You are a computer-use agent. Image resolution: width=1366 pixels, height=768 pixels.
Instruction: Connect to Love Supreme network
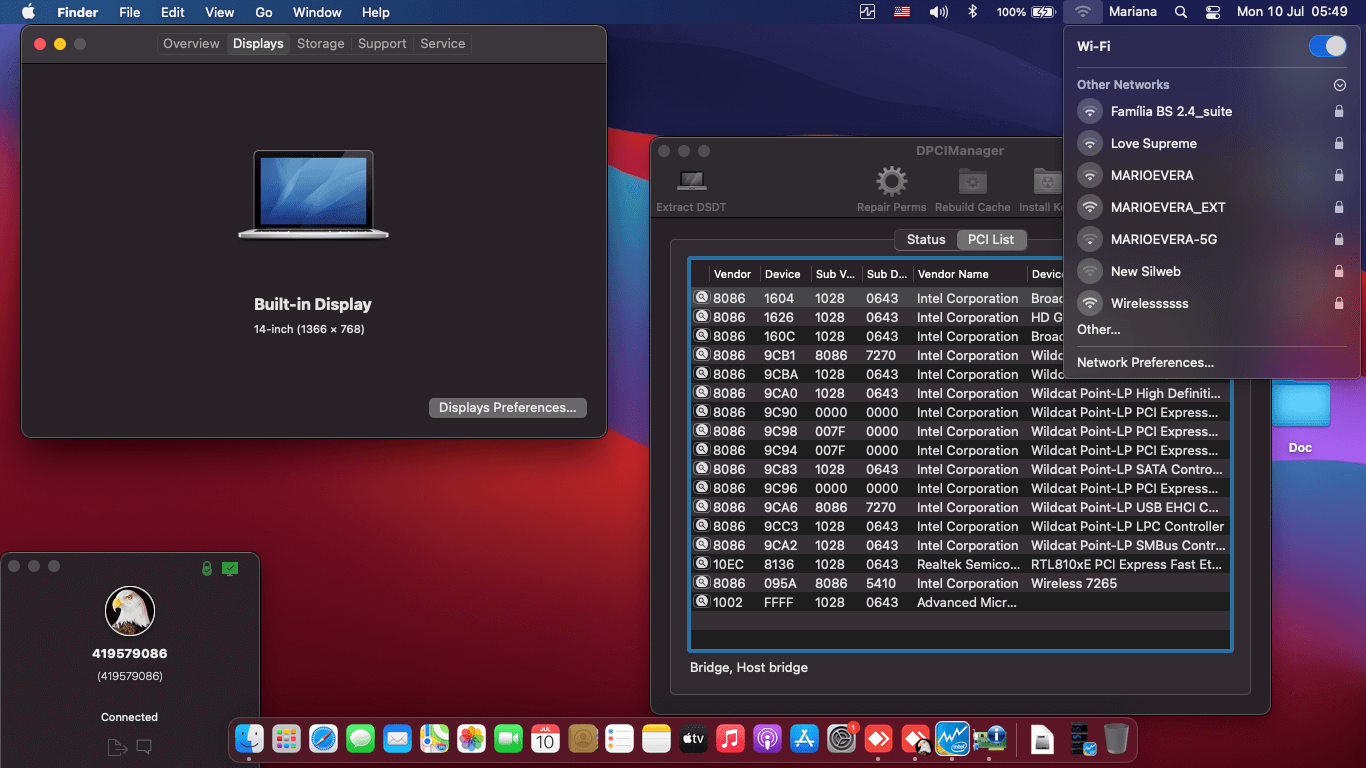click(1212, 143)
